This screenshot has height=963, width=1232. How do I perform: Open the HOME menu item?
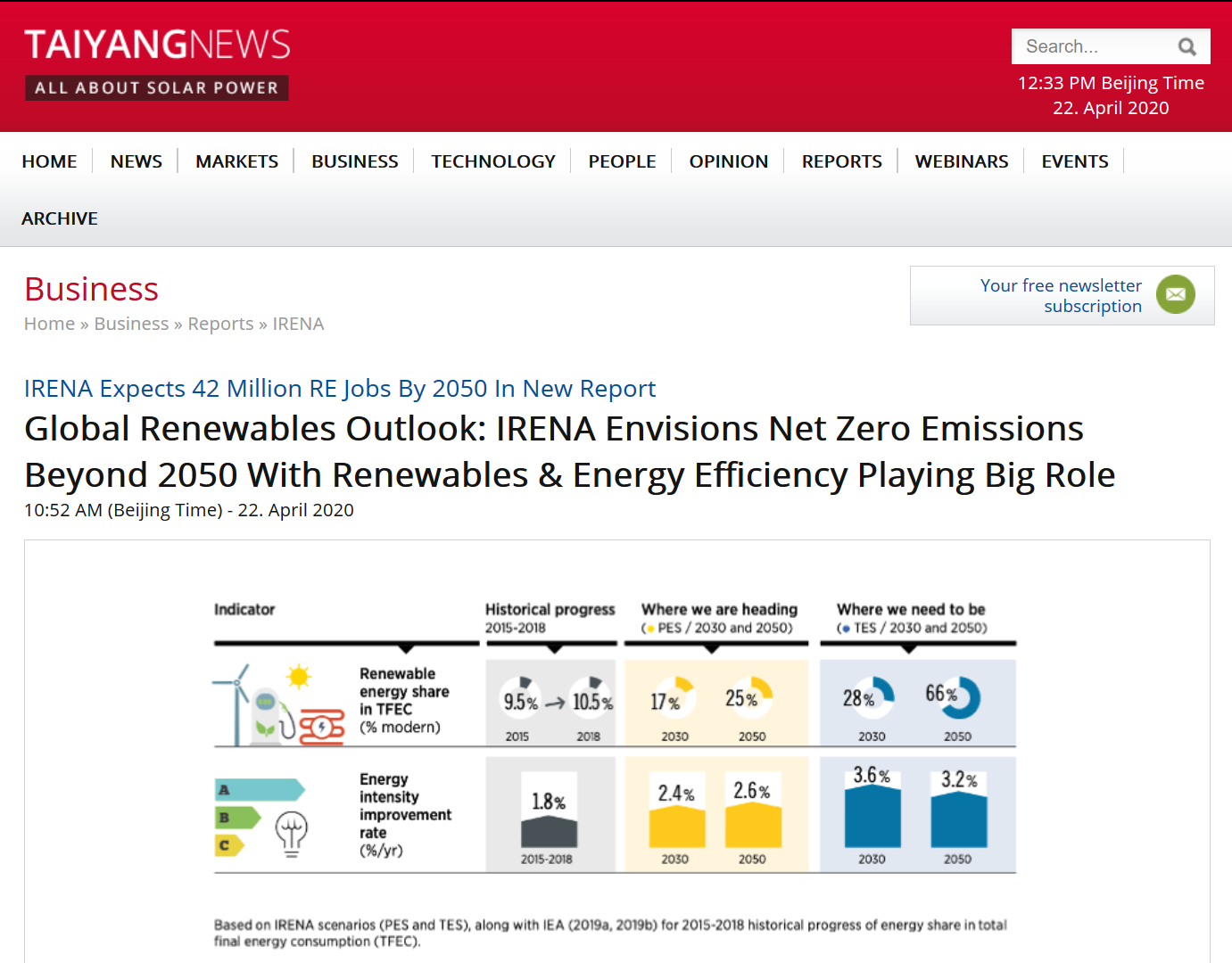pos(49,161)
